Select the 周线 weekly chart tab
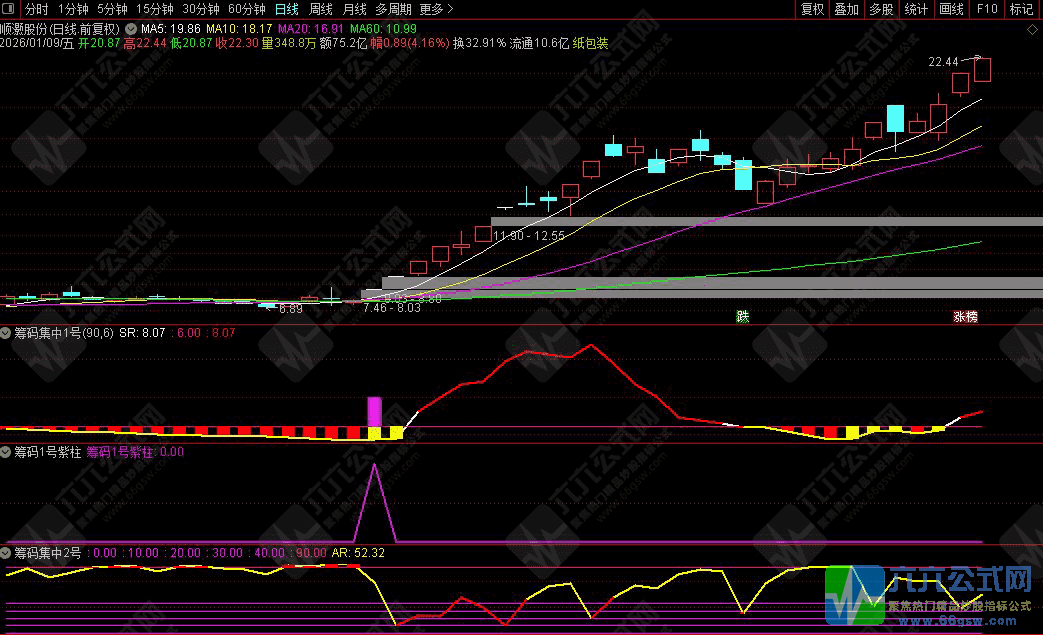1043x635 pixels. [x=321, y=9]
